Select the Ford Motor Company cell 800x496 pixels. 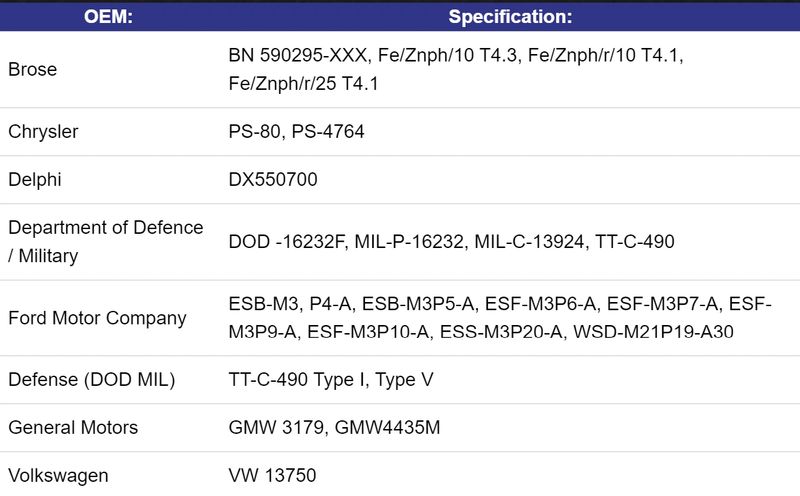pyautogui.click(x=97, y=318)
